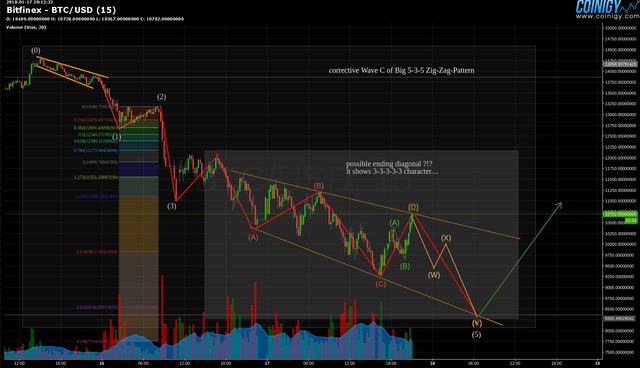
Task: Click the 9000 price axis label
Action: point(620,287)
